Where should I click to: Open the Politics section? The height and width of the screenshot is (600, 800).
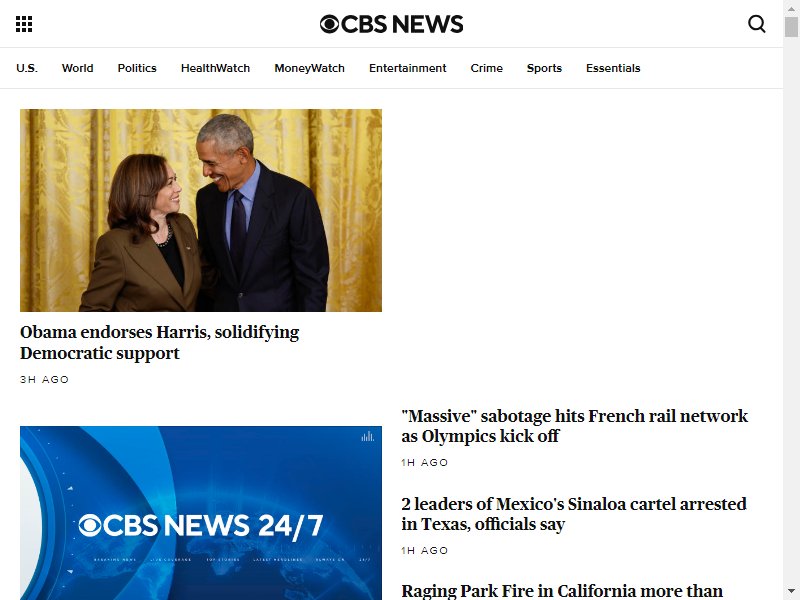click(137, 68)
